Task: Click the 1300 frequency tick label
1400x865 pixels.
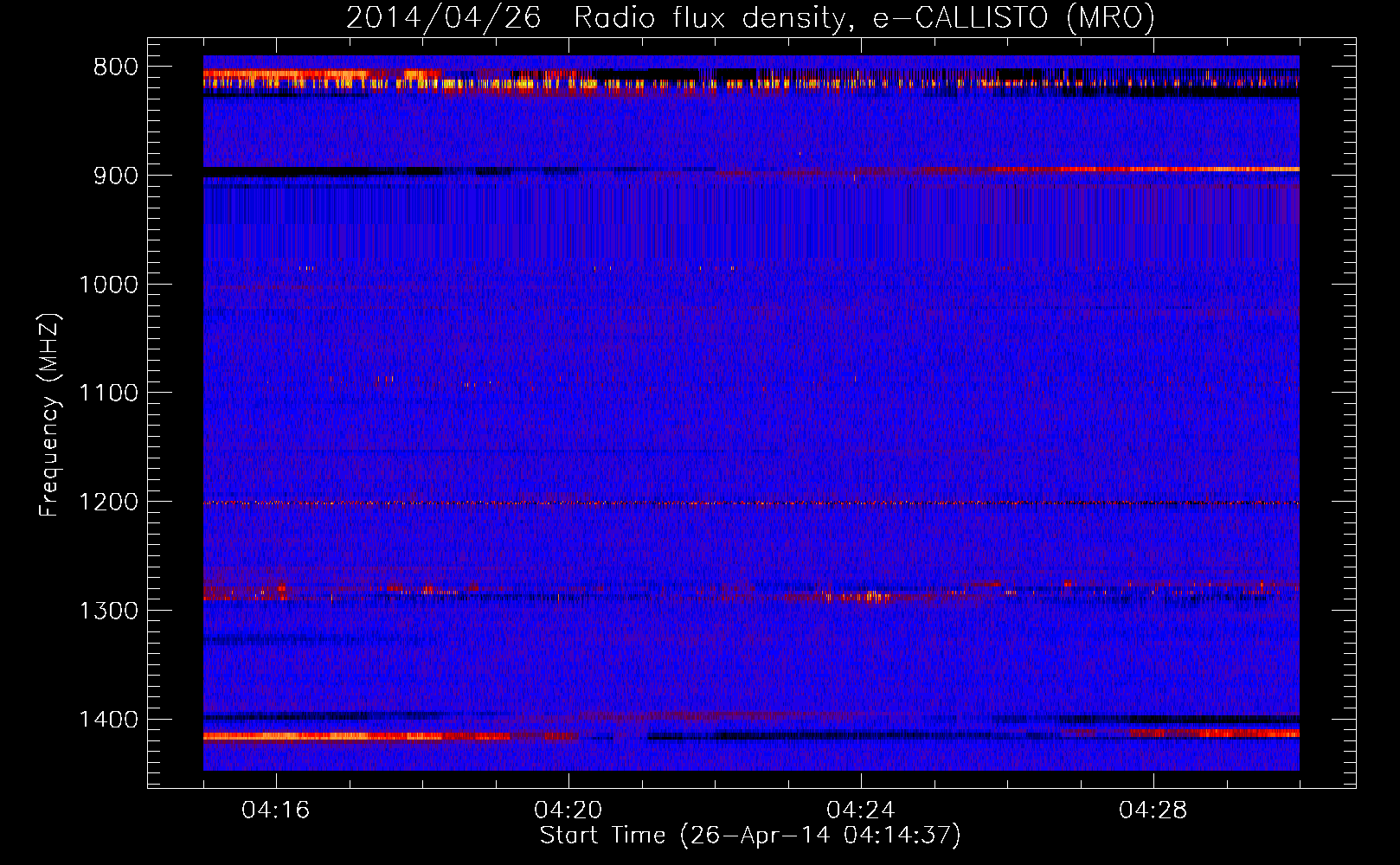Action: click(x=109, y=611)
